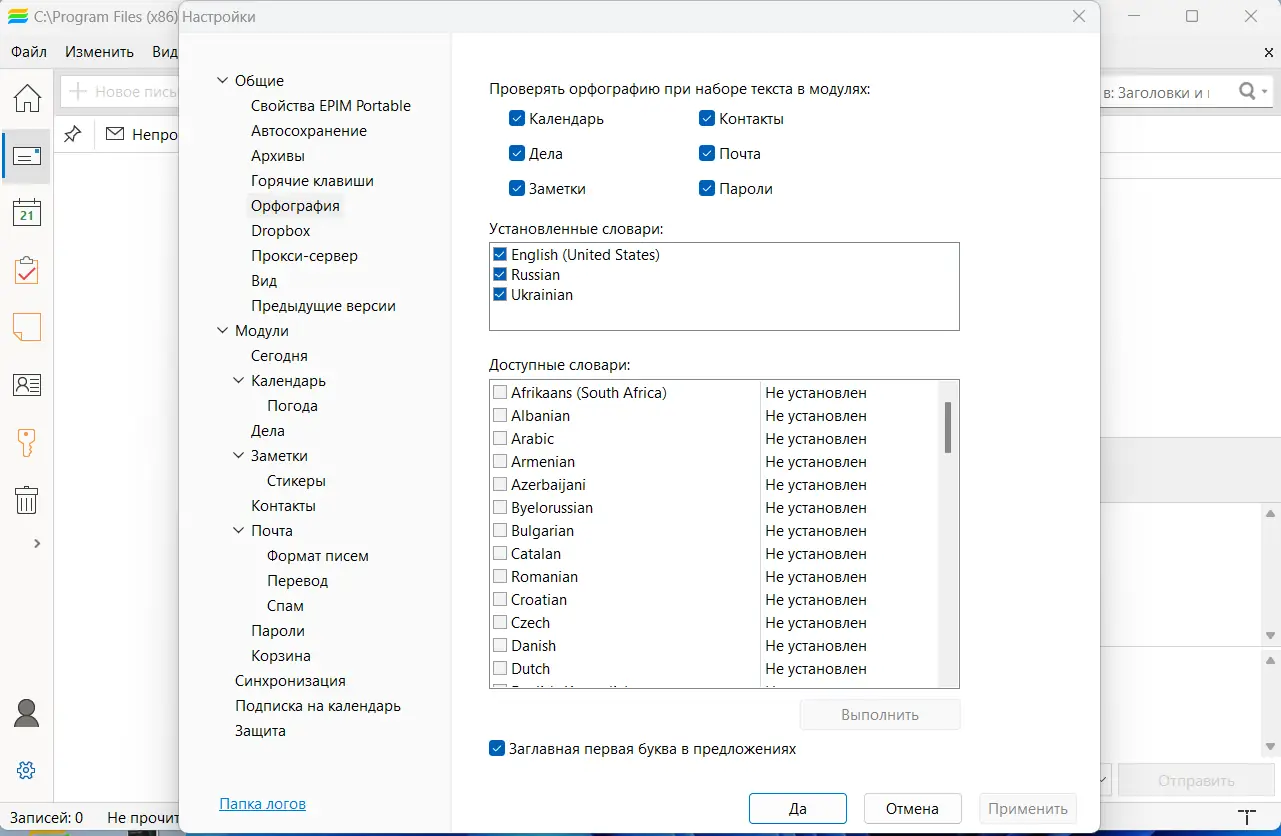Collapse the Почта tree node
This screenshot has width=1281, height=836.
pyautogui.click(x=238, y=531)
